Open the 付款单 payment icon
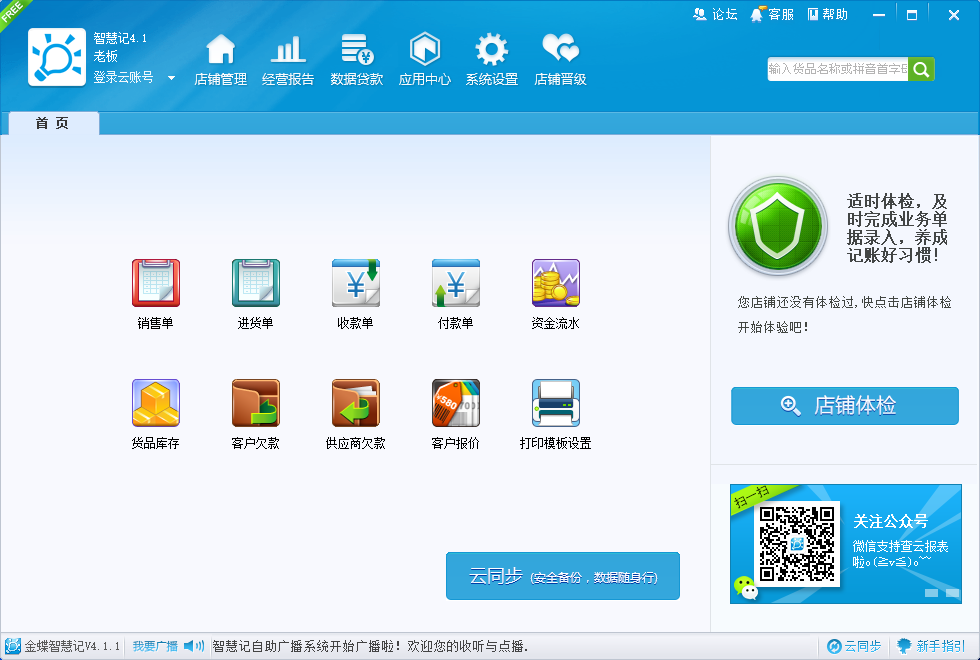 (456, 283)
